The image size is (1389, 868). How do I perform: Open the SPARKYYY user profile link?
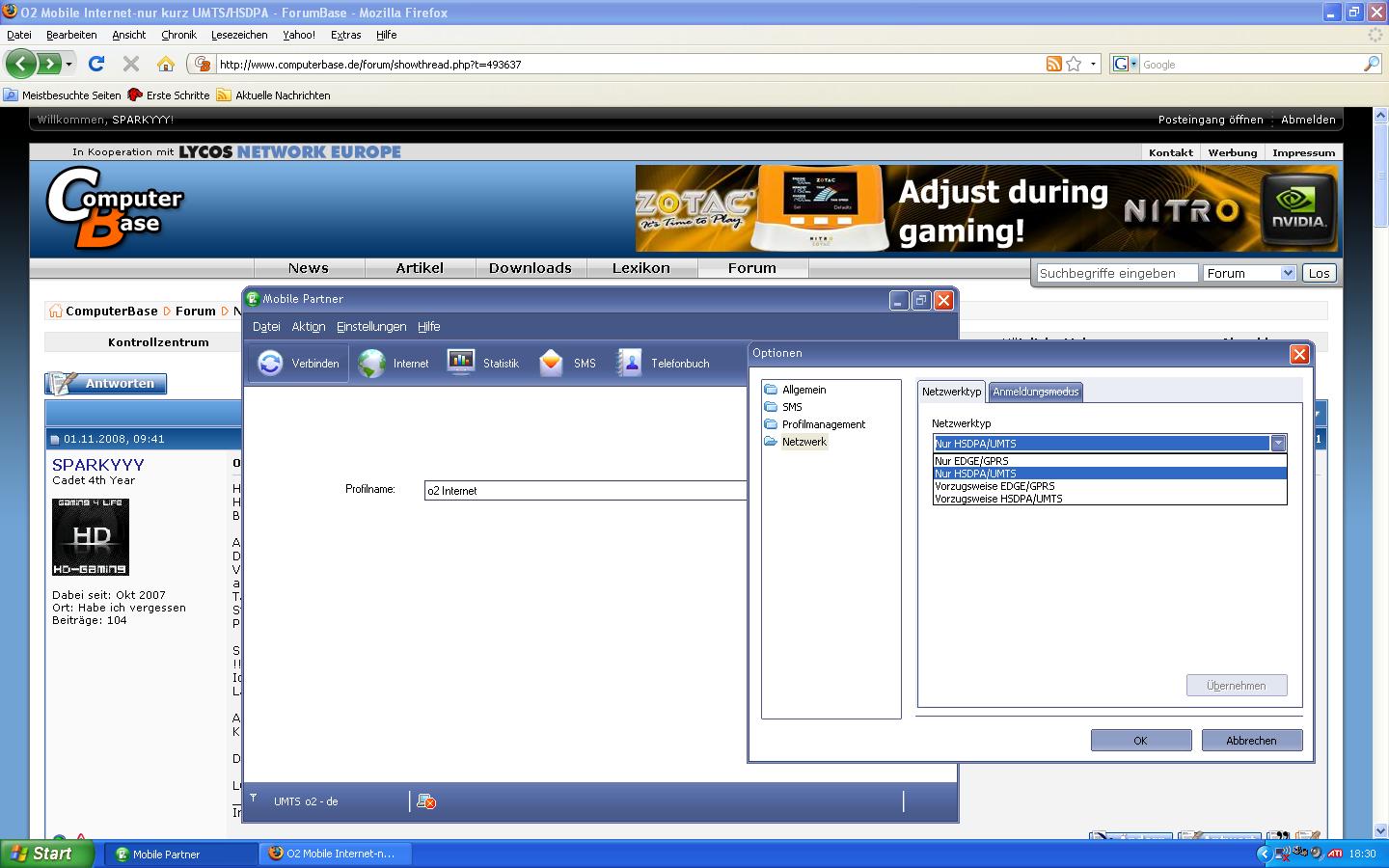98,465
